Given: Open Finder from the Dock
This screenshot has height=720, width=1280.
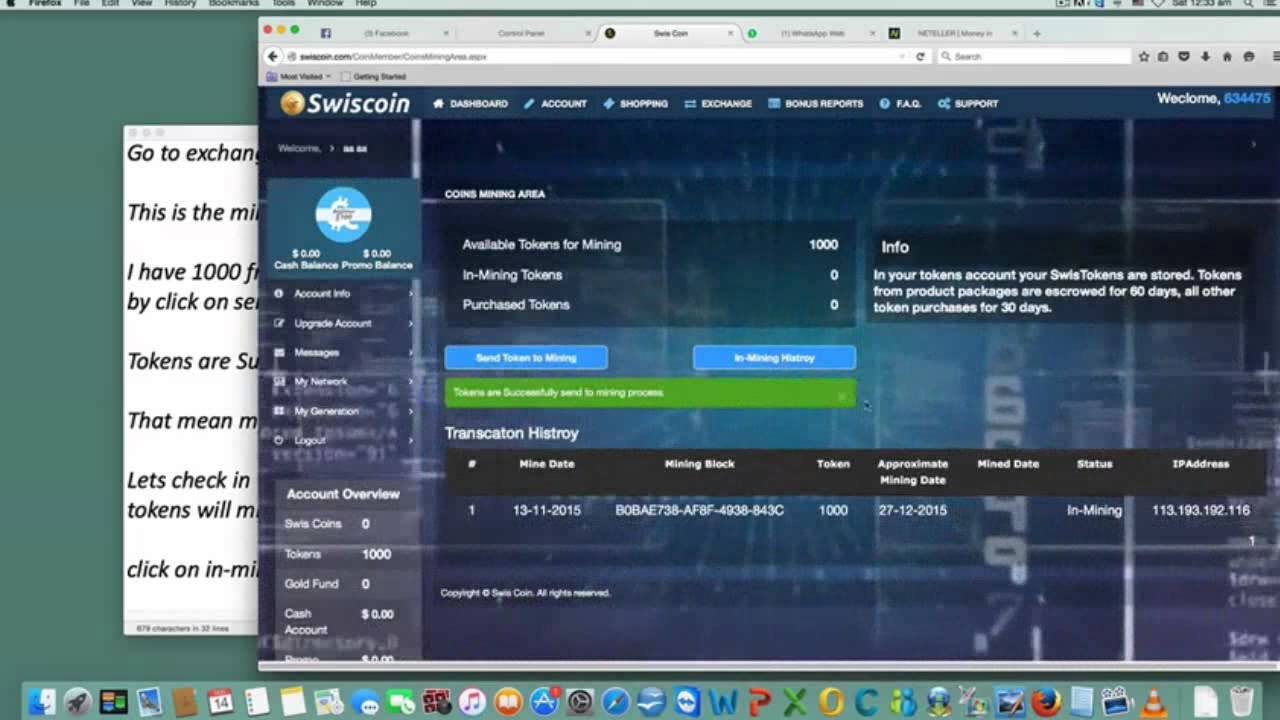Looking at the screenshot, I should (42, 702).
